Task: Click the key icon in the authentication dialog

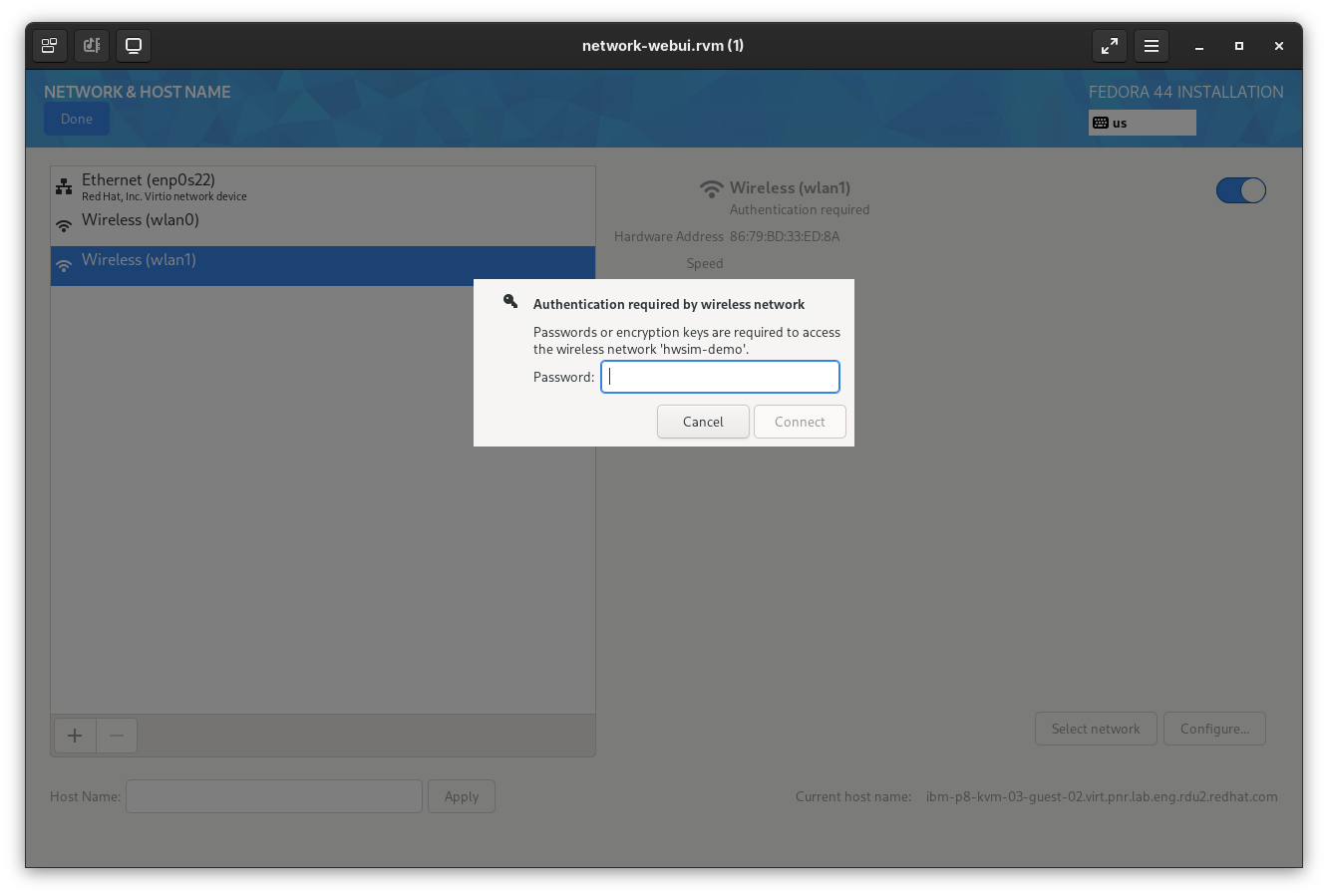Action: point(510,301)
